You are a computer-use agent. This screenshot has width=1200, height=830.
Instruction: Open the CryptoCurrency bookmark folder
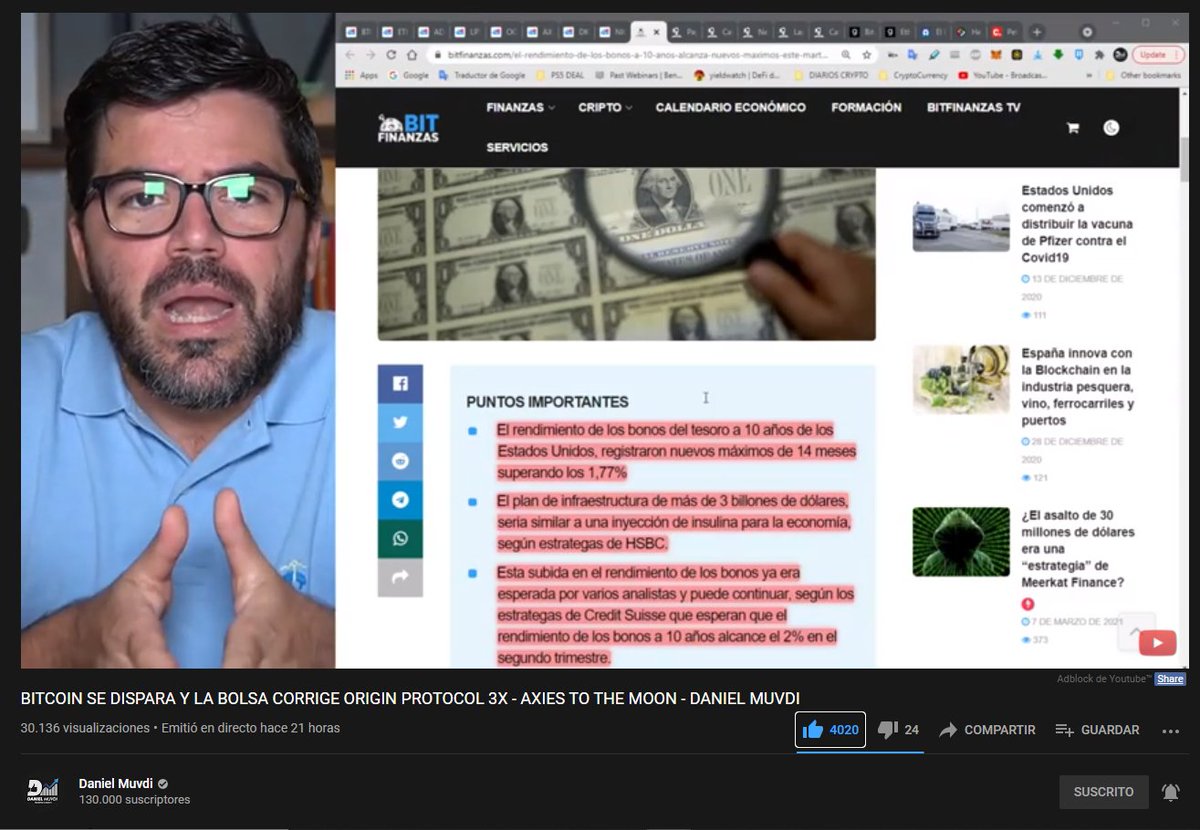click(x=914, y=75)
